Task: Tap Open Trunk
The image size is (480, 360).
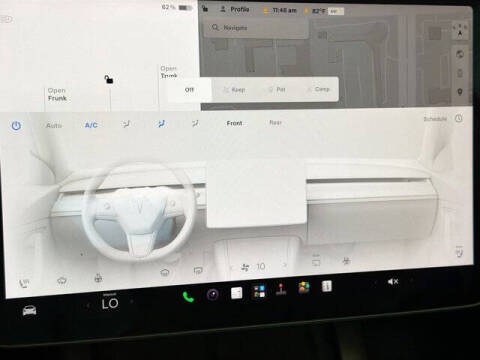Action: coord(169,72)
